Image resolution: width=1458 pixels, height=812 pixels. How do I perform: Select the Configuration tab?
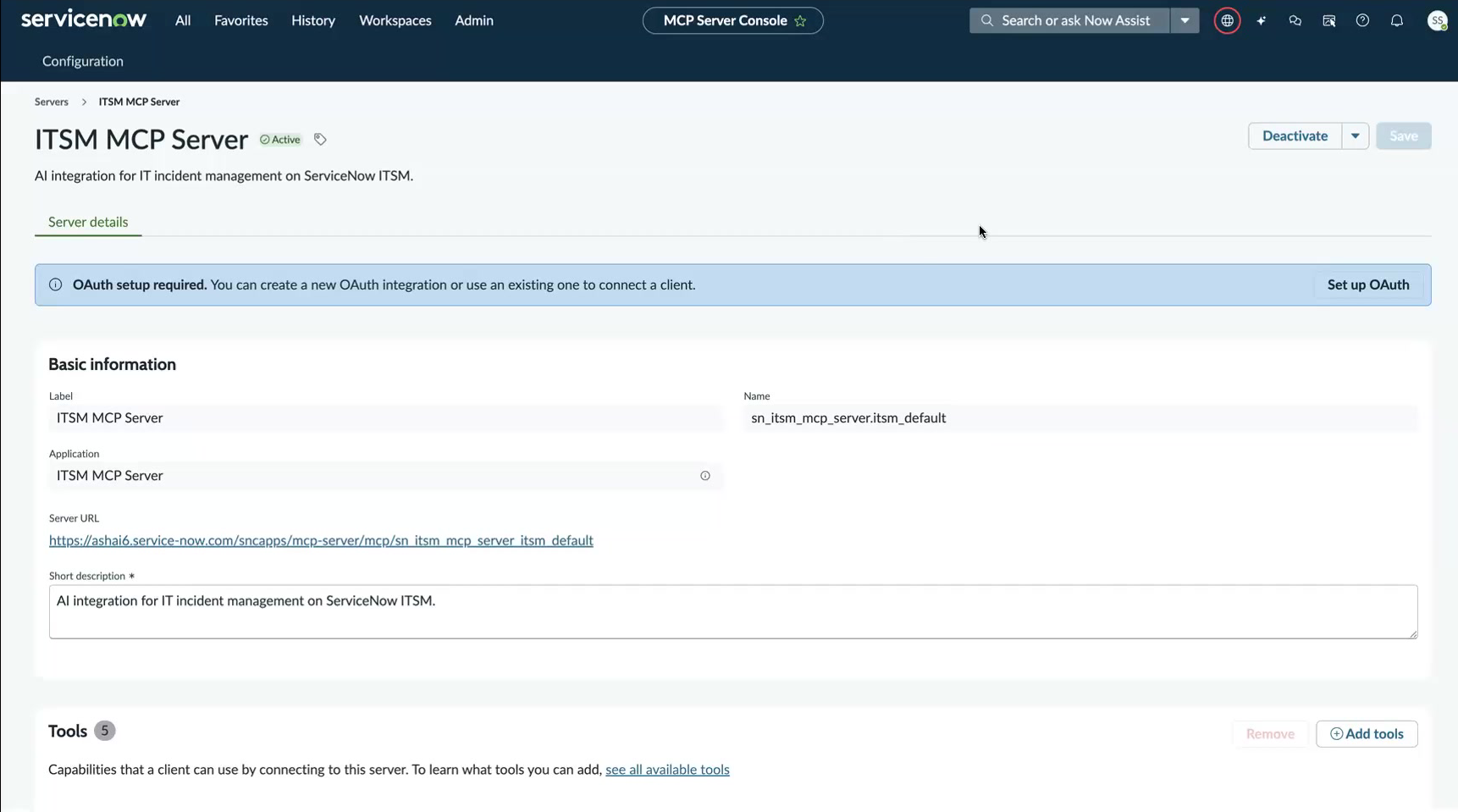point(83,61)
